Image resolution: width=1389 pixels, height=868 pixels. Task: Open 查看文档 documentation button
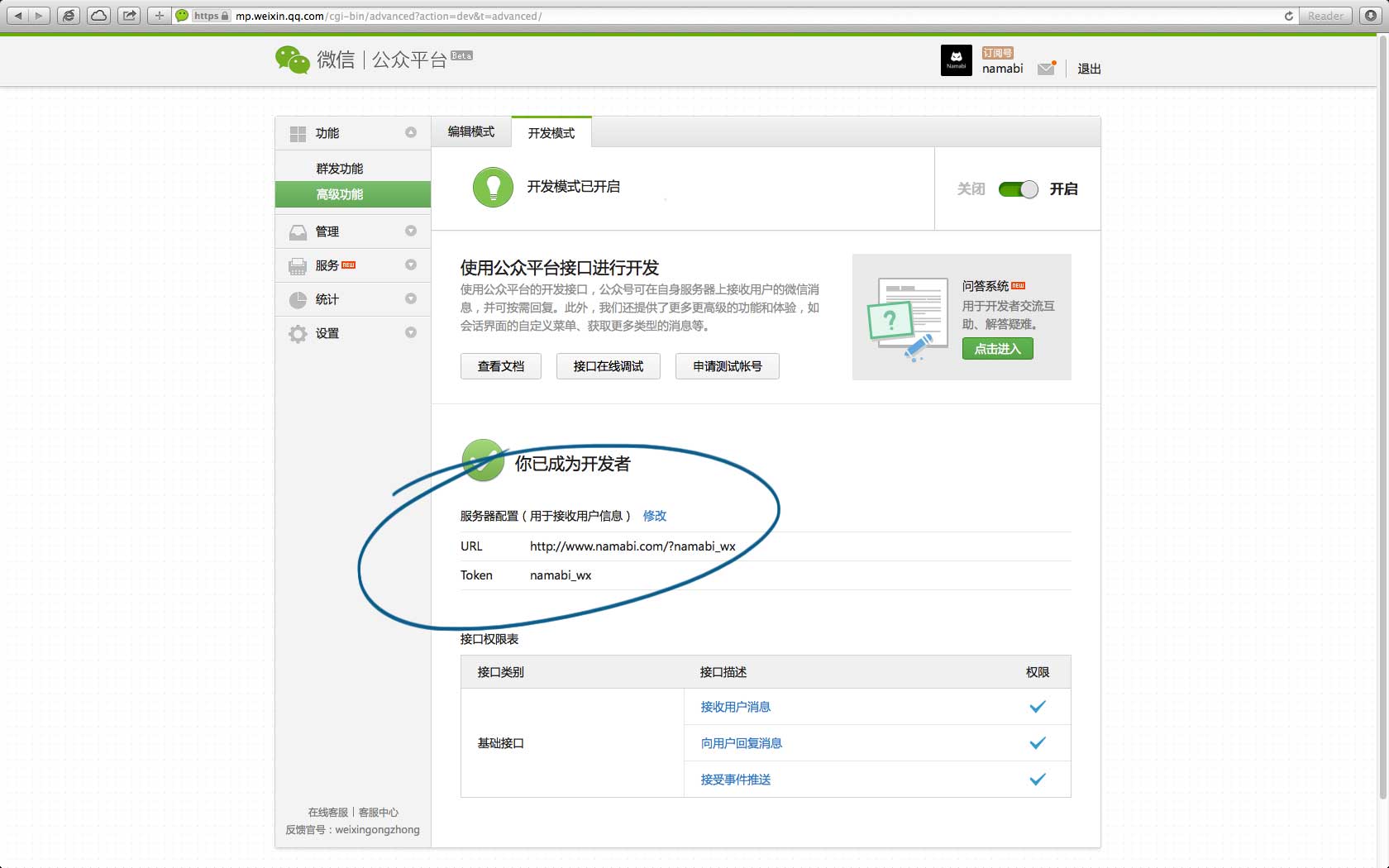[501, 366]
